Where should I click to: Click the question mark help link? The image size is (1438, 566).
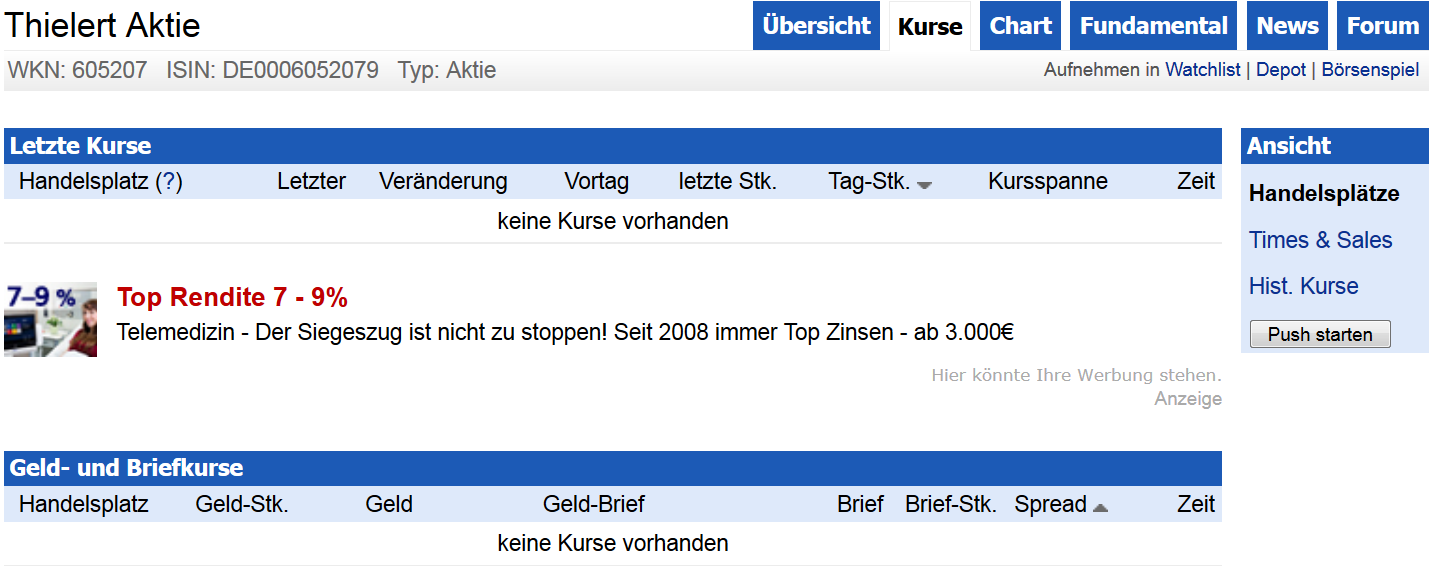tap(169, 182)
